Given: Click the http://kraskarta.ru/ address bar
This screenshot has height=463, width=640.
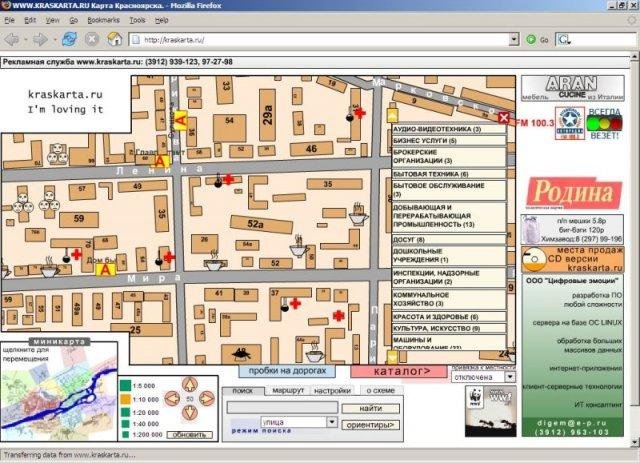Looking at the screenshot, I should pos(319,40).
